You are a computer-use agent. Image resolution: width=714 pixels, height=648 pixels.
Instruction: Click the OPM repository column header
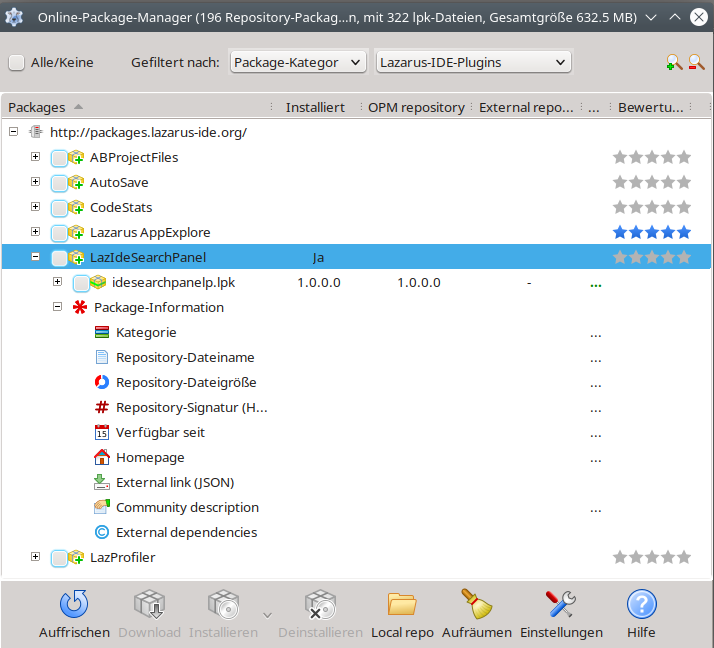pos(416,107)
